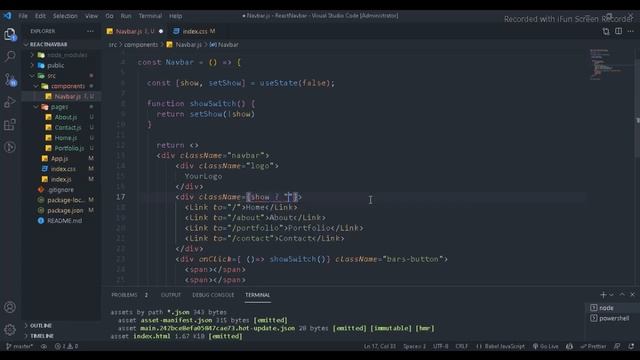
Task: Open package.json in explorer
Action: coord(65,211)
